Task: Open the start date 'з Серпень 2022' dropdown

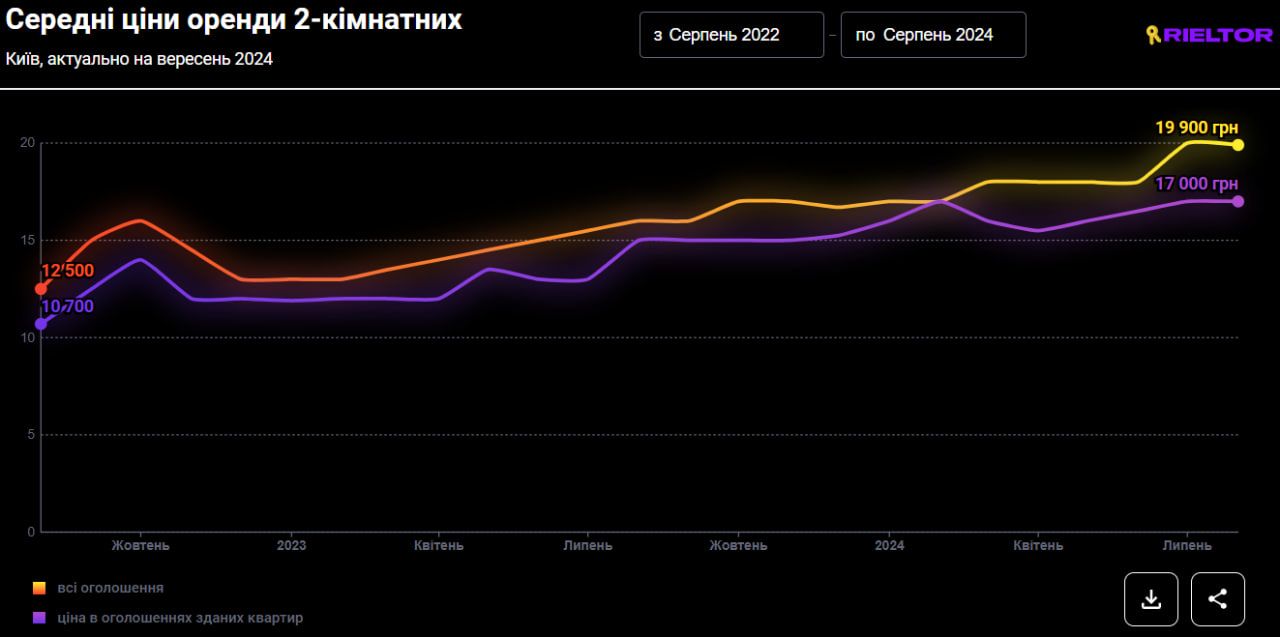Action: pos(731,35)
